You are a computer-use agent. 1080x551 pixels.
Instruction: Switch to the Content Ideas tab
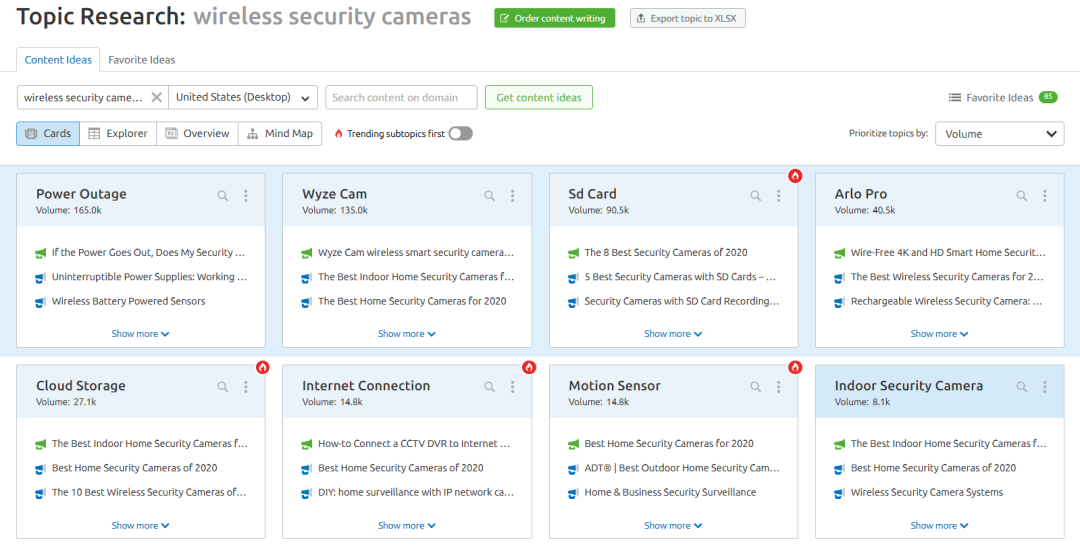coord(58,60)
